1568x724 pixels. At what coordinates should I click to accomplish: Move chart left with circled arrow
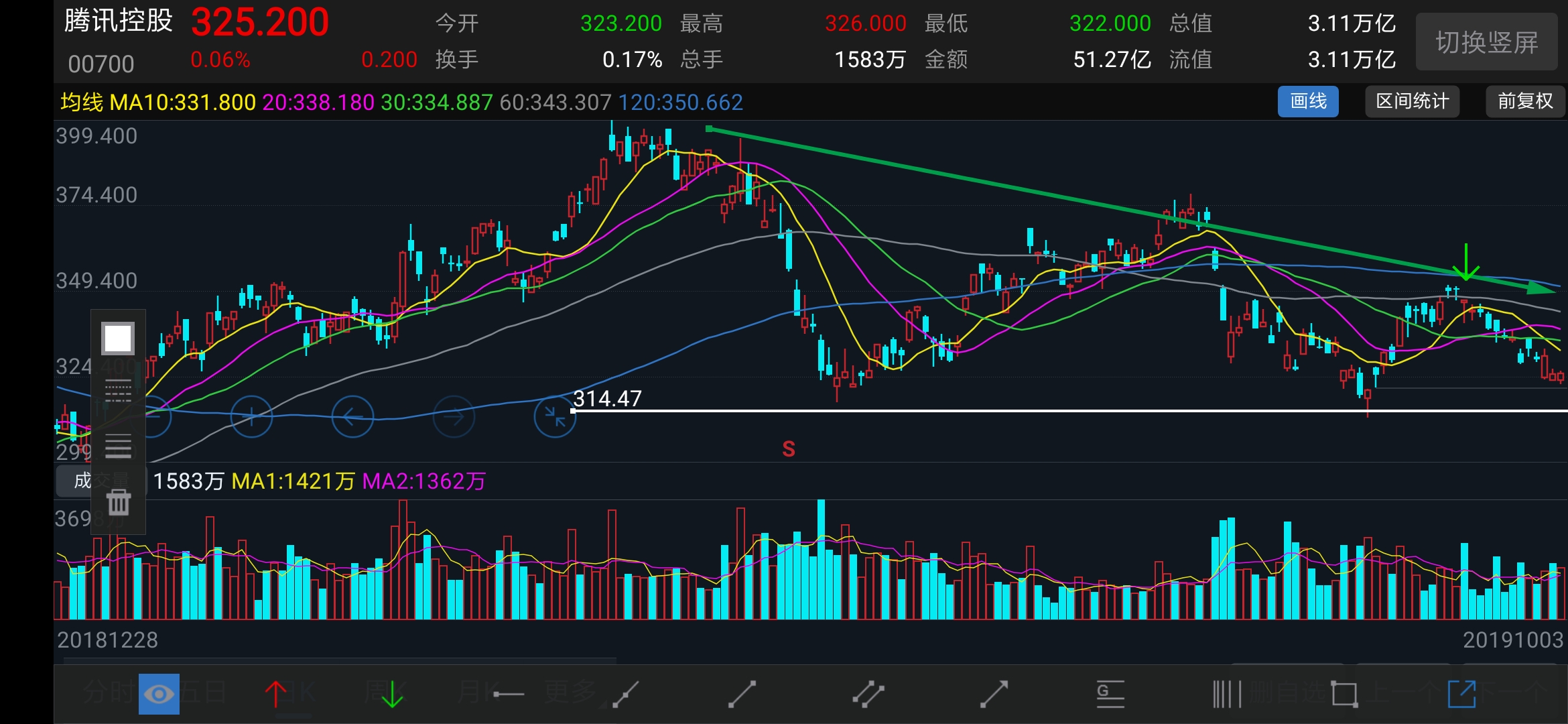pos(352,417)
